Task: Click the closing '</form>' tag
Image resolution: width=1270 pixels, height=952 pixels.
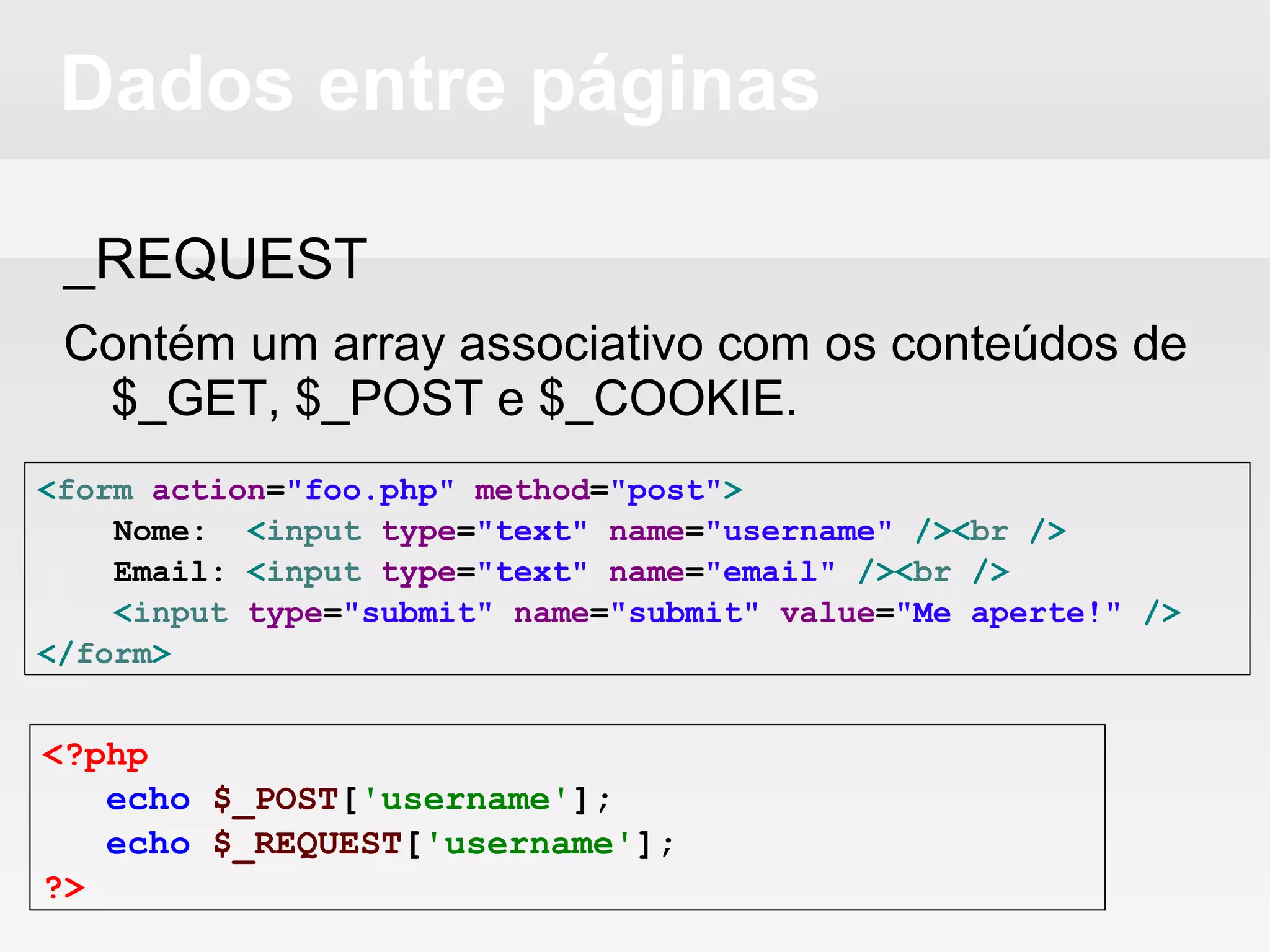Action: (104, 654)
